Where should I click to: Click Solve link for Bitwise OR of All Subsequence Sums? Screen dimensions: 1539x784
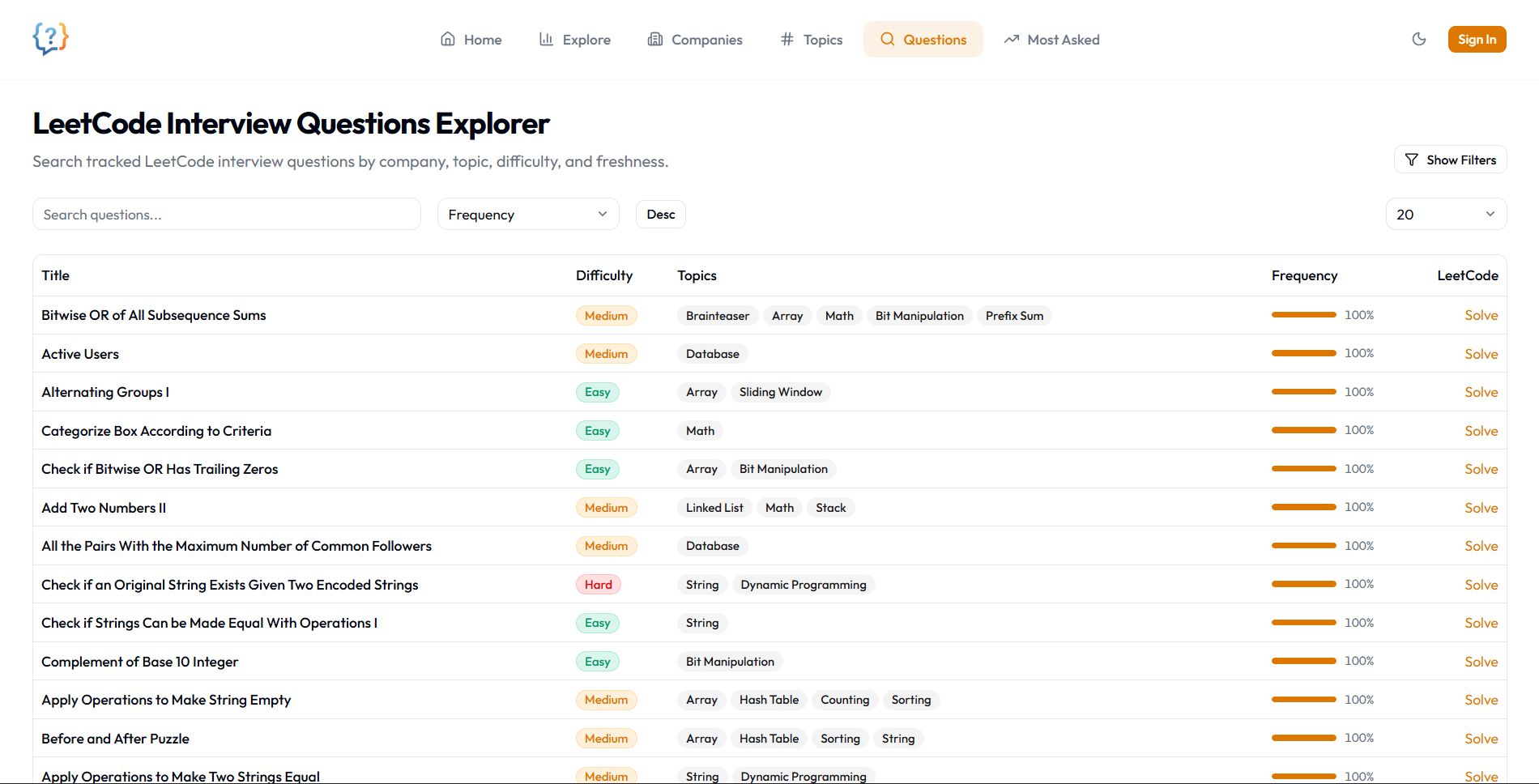pos(1481,315)
